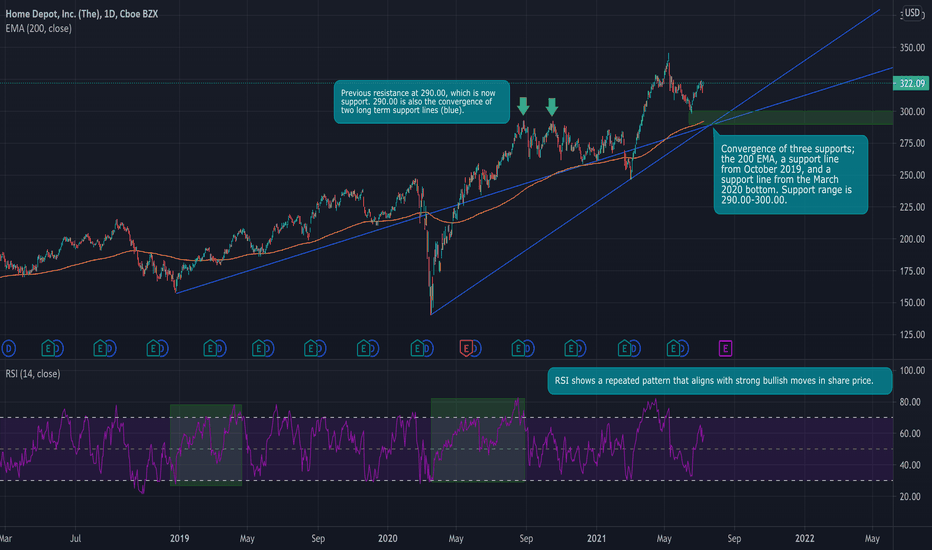Click the 2022 label on time axis
This screenshot has height=550, width=932.
click(805, 538)
